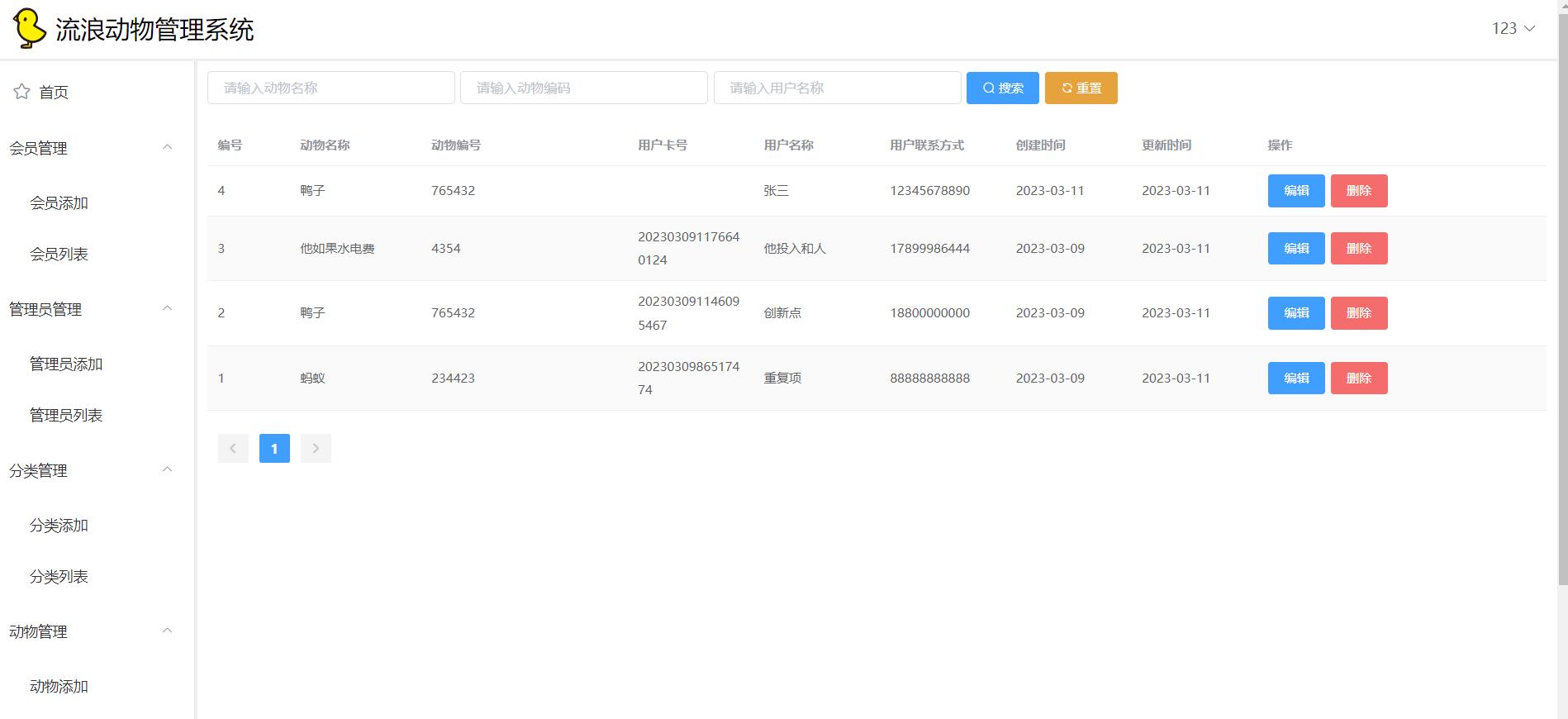1568x719 pixels.
Task: Open 管理员列表 in the sidebar
Action: coord(66,416)
